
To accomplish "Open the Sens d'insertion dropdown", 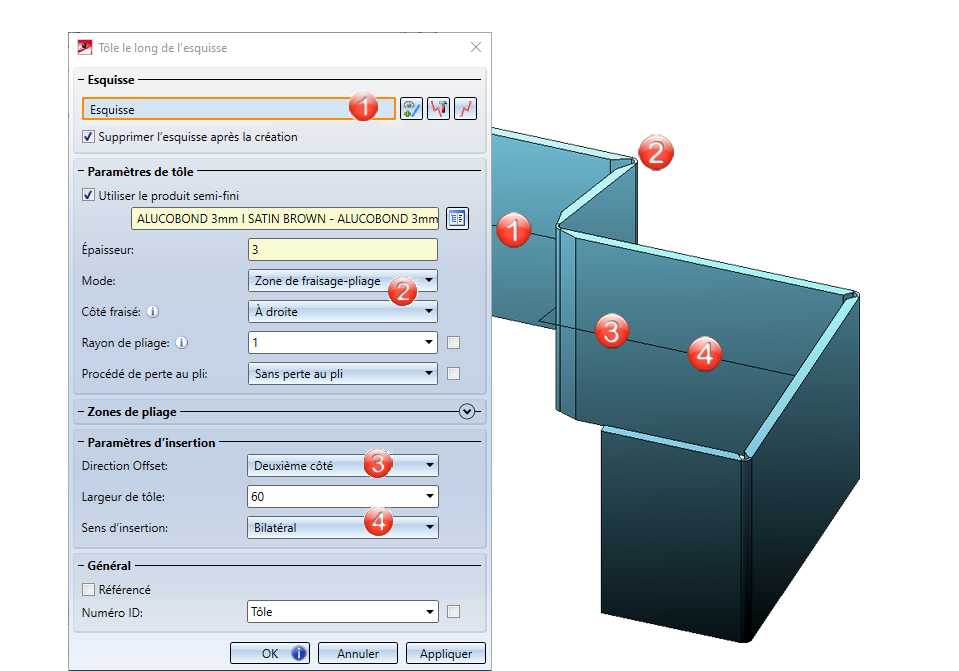I will point(342,527).
